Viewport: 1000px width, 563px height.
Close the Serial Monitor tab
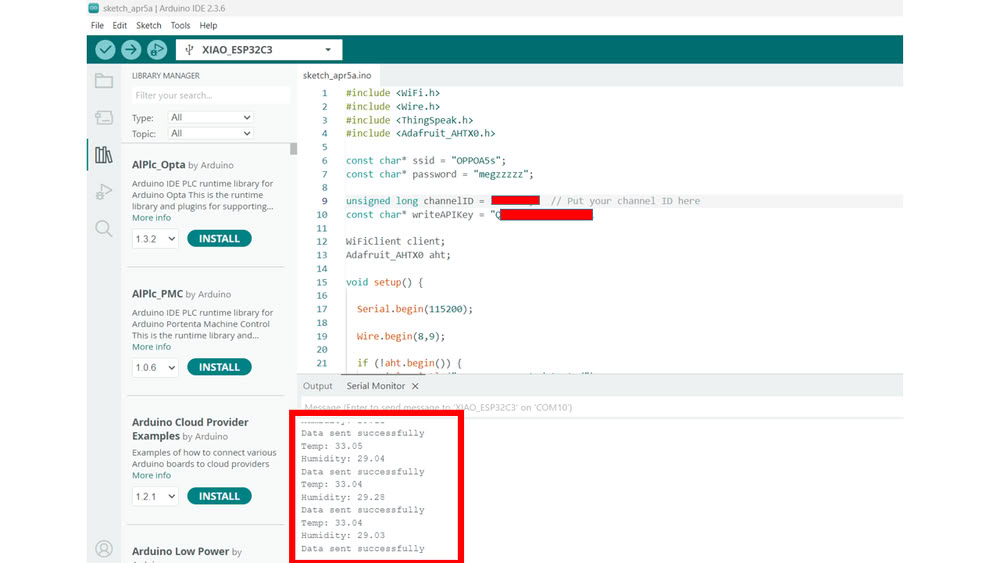[x=415, y=386]
